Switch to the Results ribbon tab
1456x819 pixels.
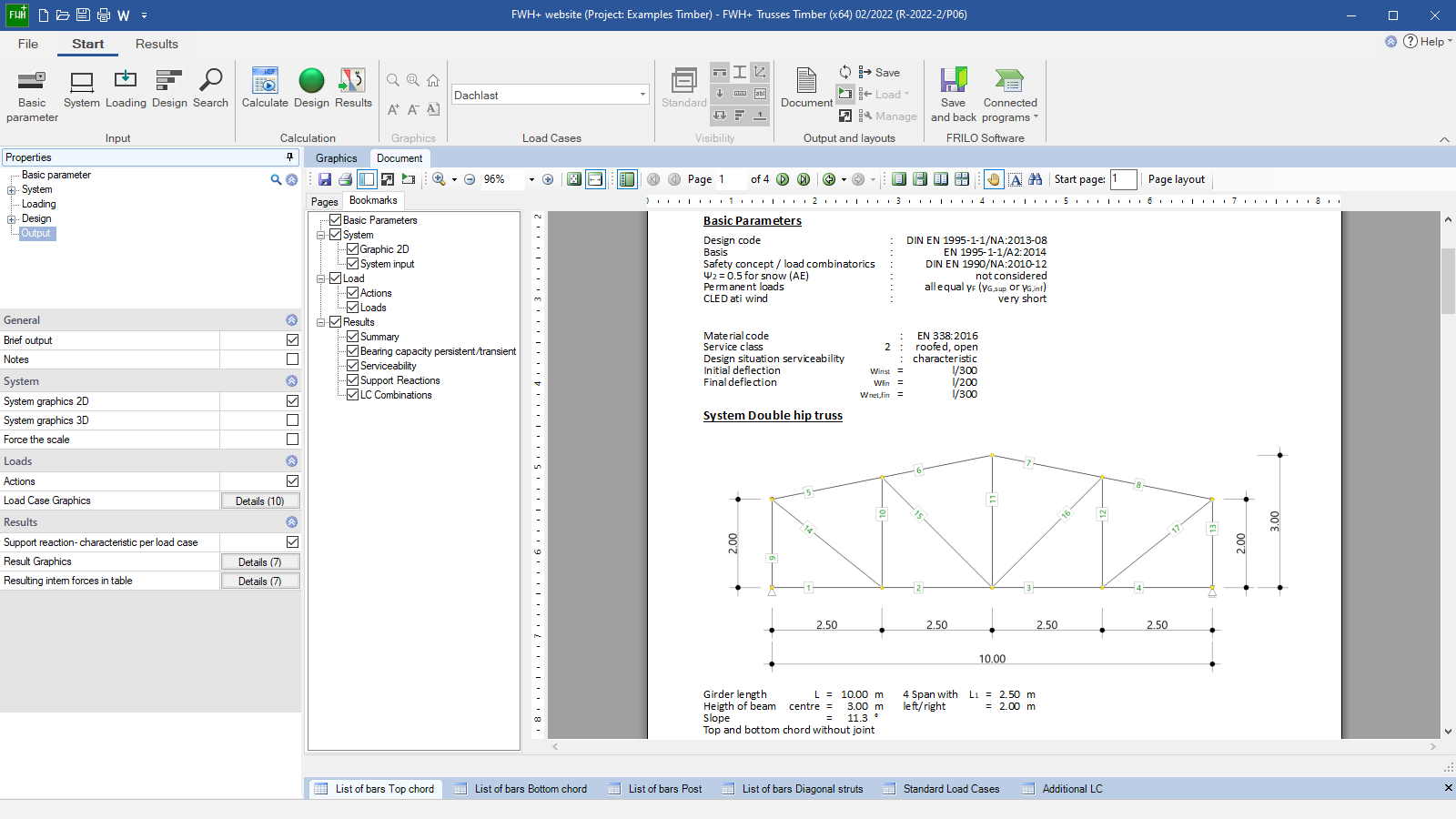pos(157,44)
